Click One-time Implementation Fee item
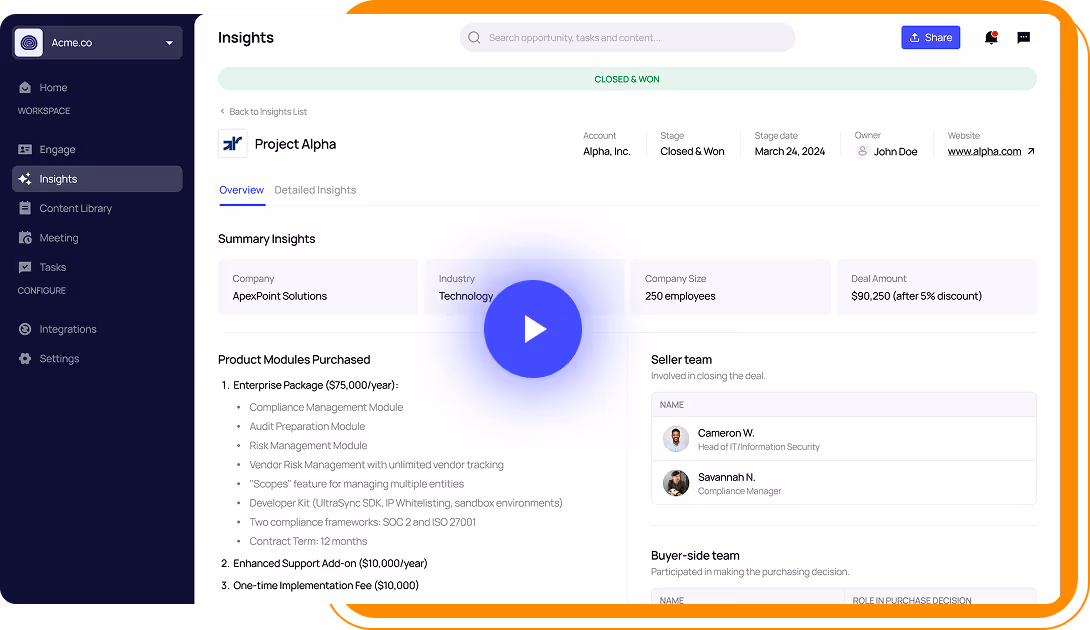The image size is (1090, 630). pos(326,585)
